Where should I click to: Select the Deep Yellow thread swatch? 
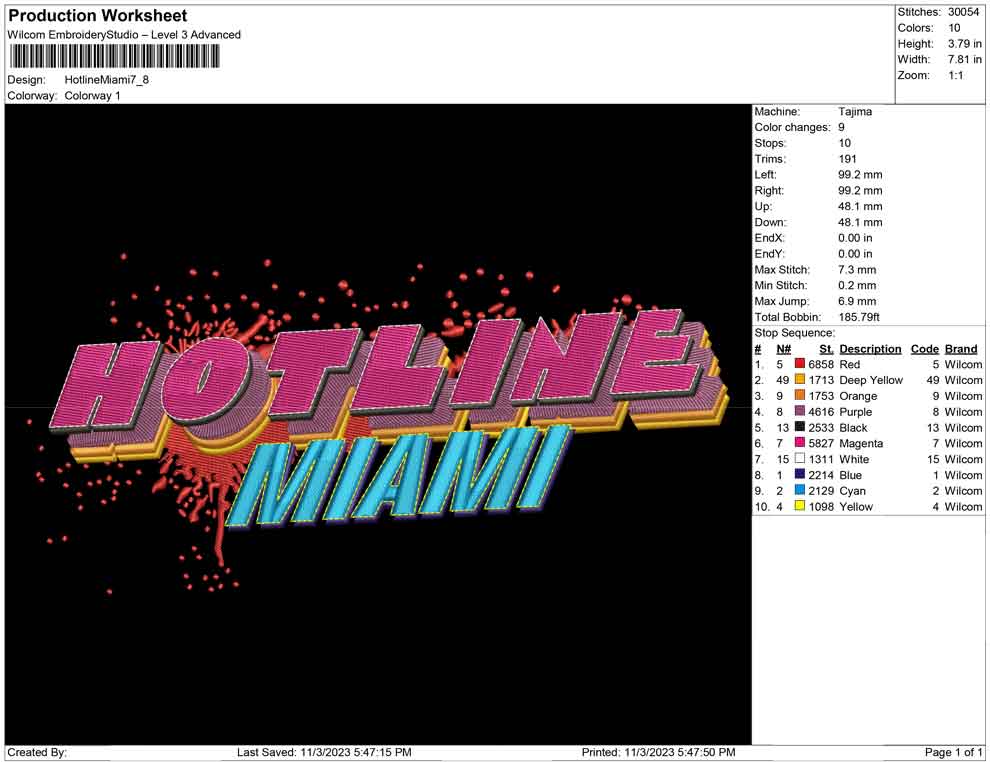[800, 381]
